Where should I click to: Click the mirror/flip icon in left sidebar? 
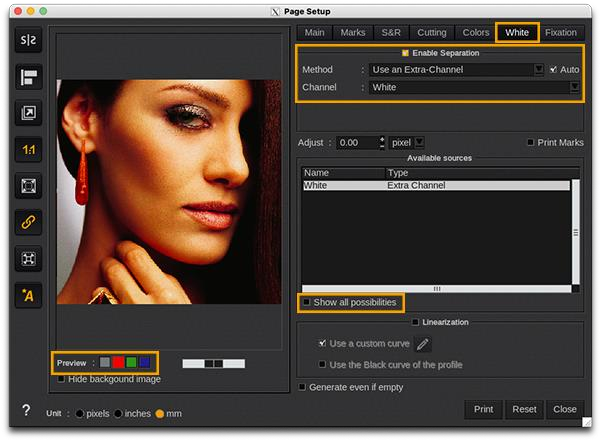[x=27, y=41]
